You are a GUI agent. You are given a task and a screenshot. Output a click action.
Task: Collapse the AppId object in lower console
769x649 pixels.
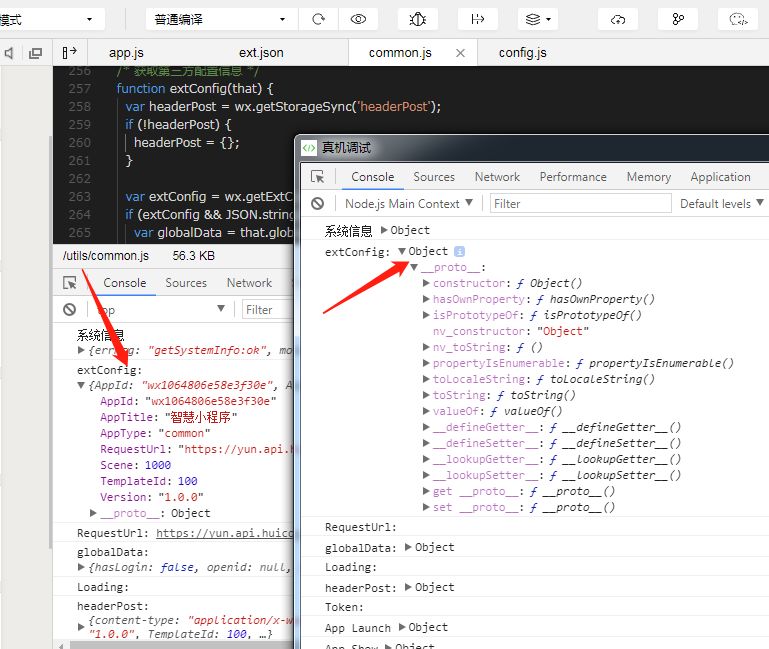pos(81,385)
